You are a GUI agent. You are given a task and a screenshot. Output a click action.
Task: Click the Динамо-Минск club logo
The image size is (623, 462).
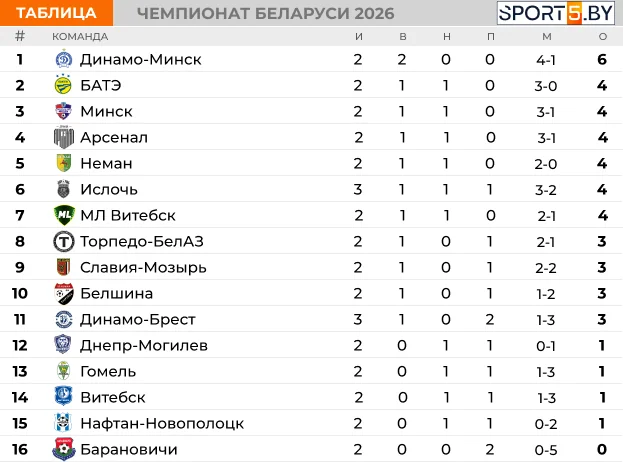63,59
